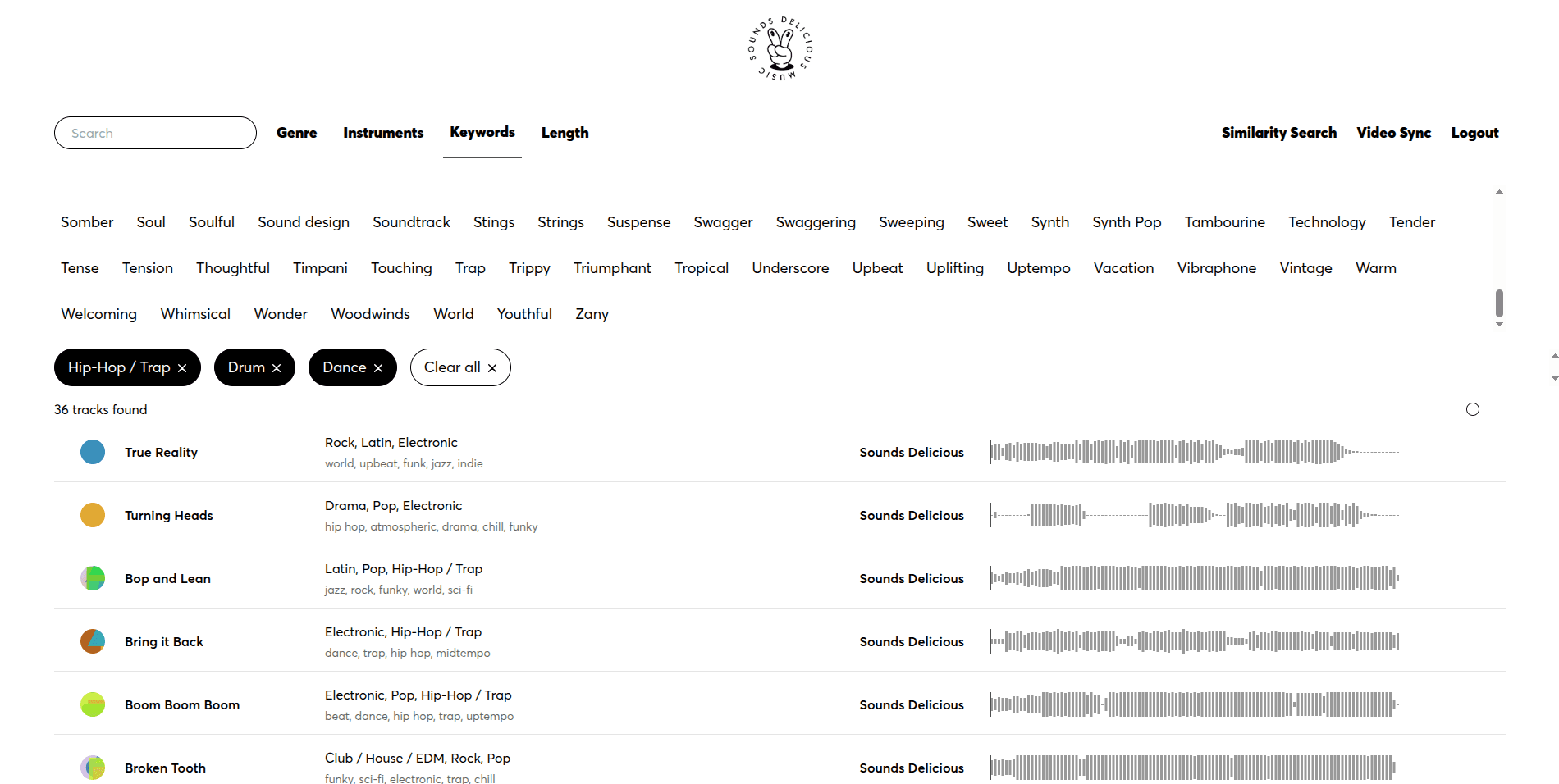Open the Instruments filter section
1559x784 pixels.
[383, 132]
